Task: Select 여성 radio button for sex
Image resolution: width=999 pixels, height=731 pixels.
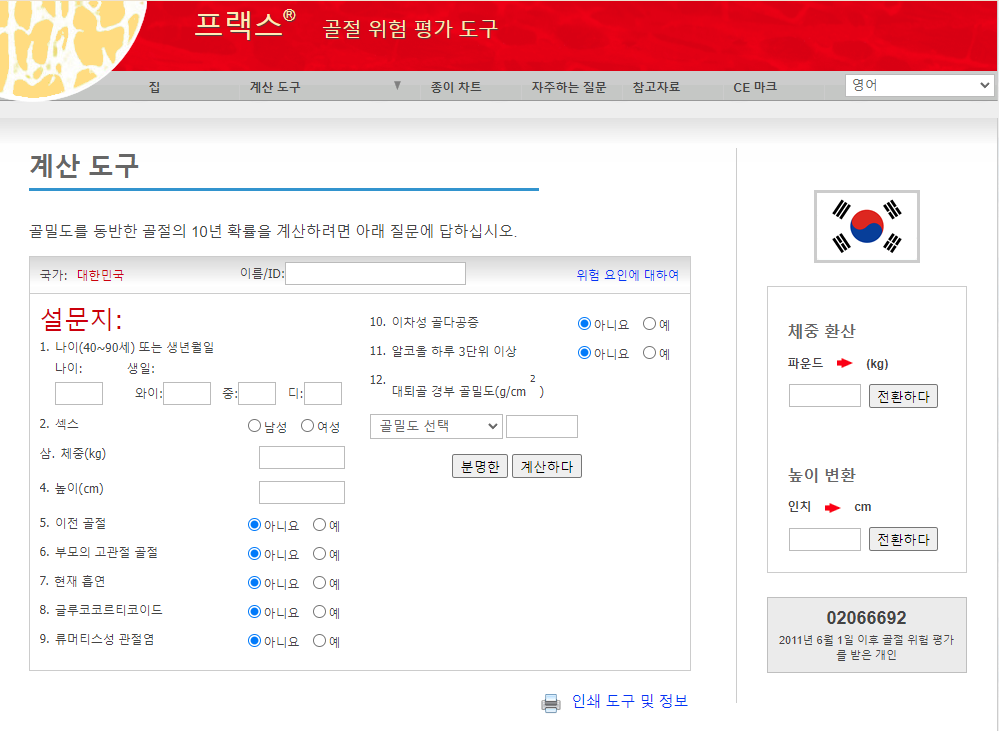Action: pos(307,426)
